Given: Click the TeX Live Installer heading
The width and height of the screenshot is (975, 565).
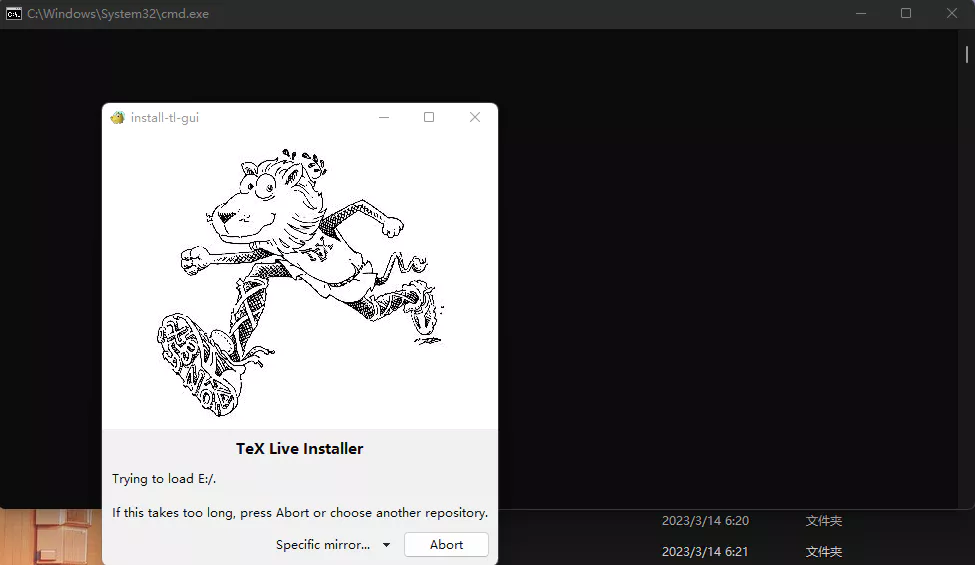Looking at the screenshot, I should 300,449.
